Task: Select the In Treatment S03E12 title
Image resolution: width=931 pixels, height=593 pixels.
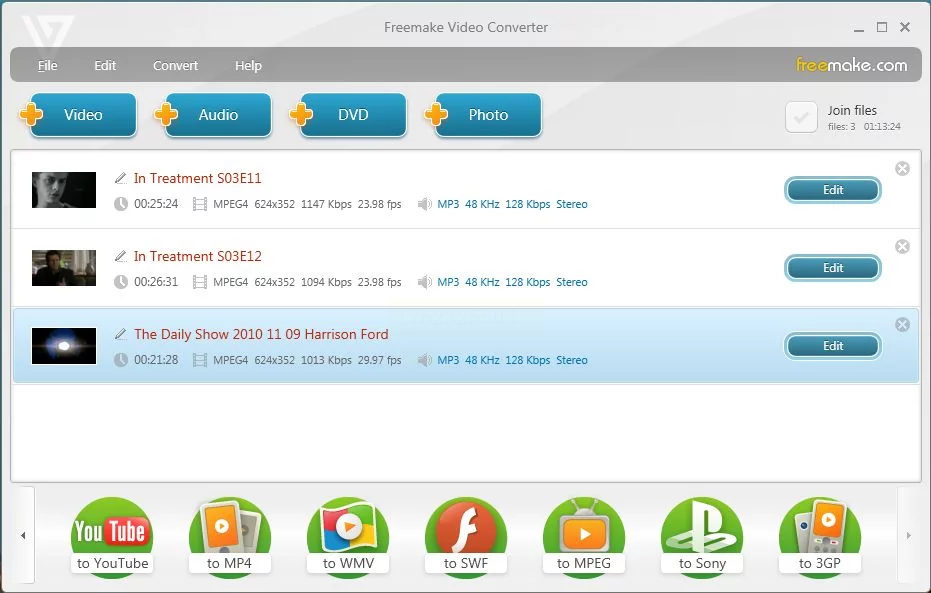Action: [x=198, y=256]
